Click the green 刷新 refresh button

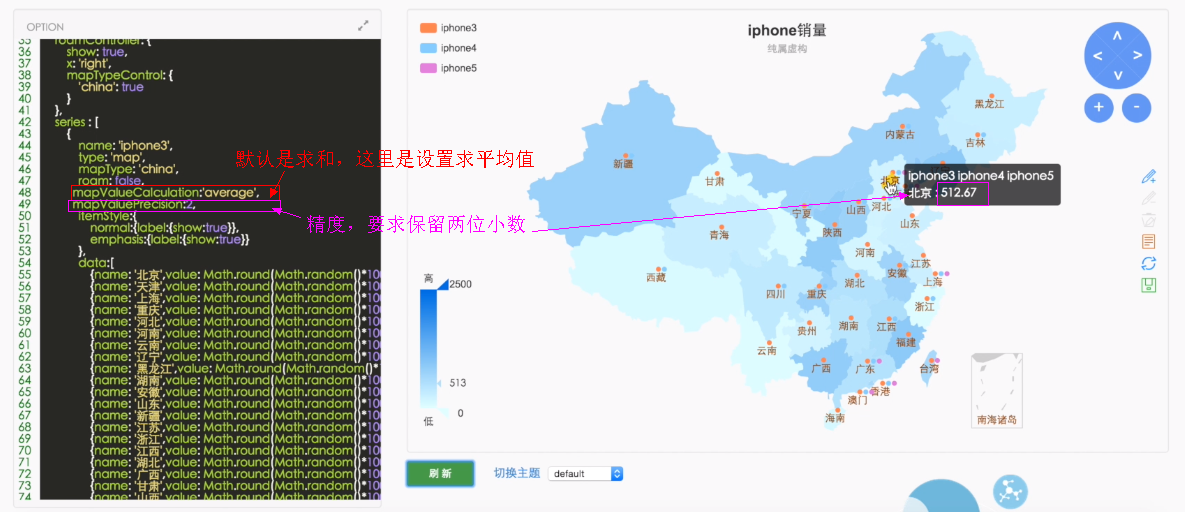point(440,473)
